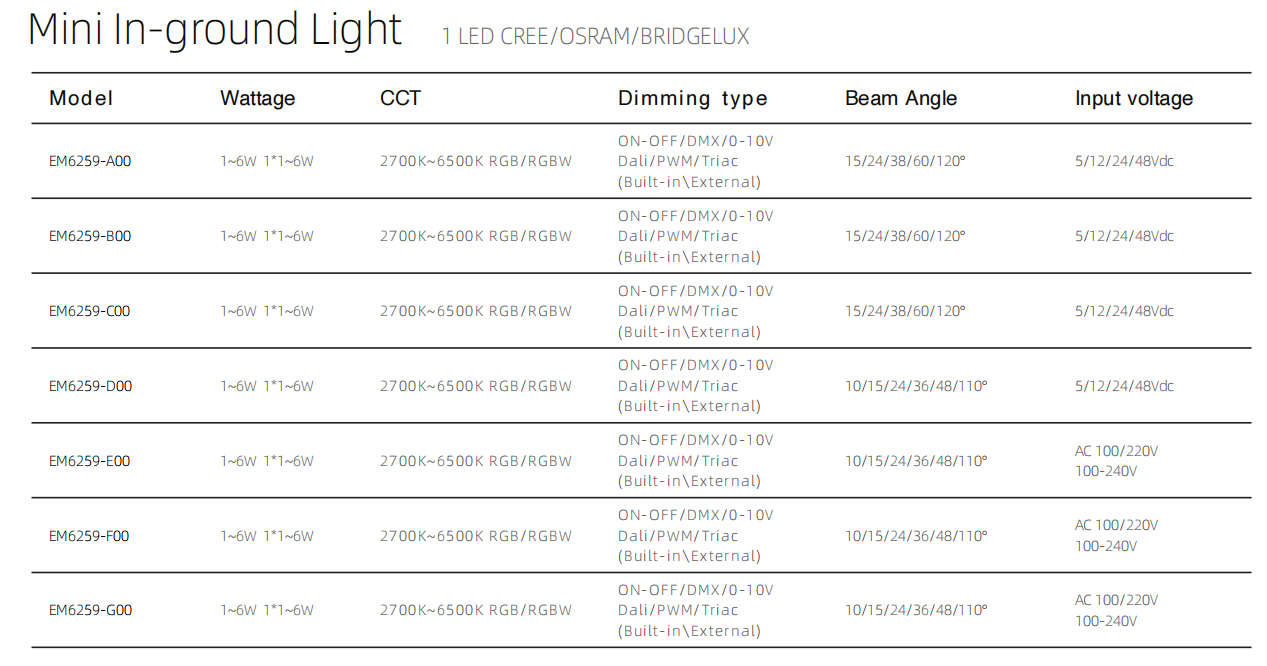The width and height of the screenshot is (1267, 666).
Task: Select EM6259-G00 dimming type cell
Action: pyautogui.click(x=696, y=610)
